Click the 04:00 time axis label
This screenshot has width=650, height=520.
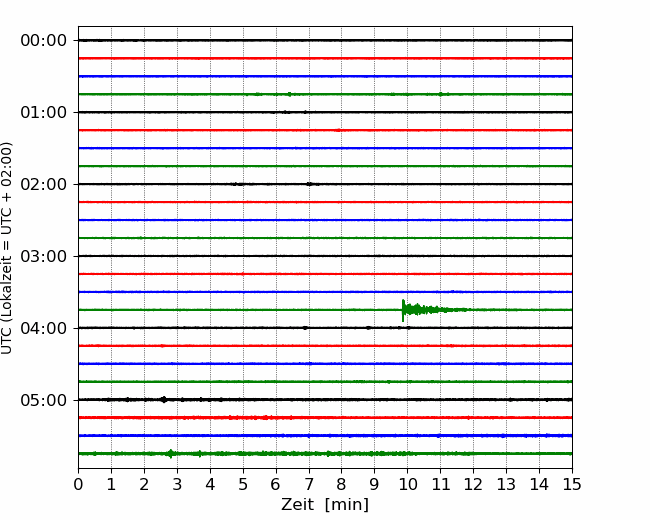click(44, 328)
